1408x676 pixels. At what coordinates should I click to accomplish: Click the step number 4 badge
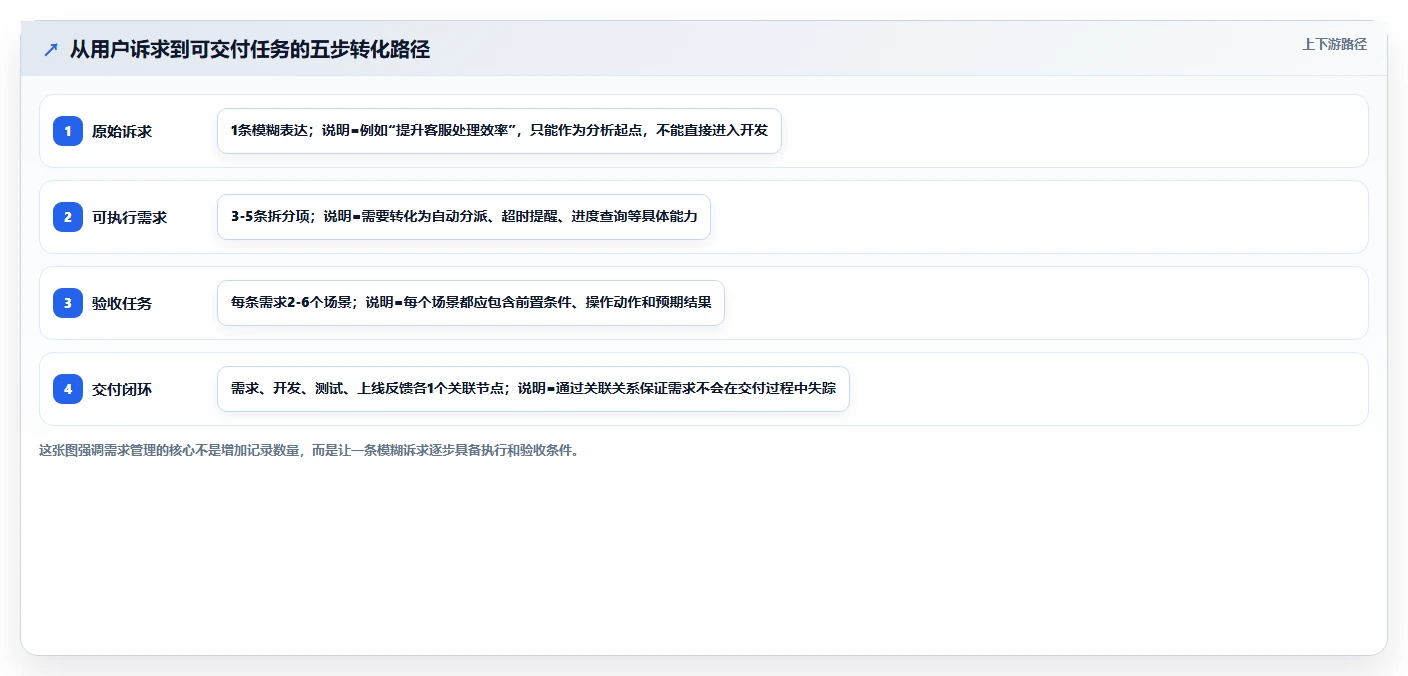click(x=68, y=389)
